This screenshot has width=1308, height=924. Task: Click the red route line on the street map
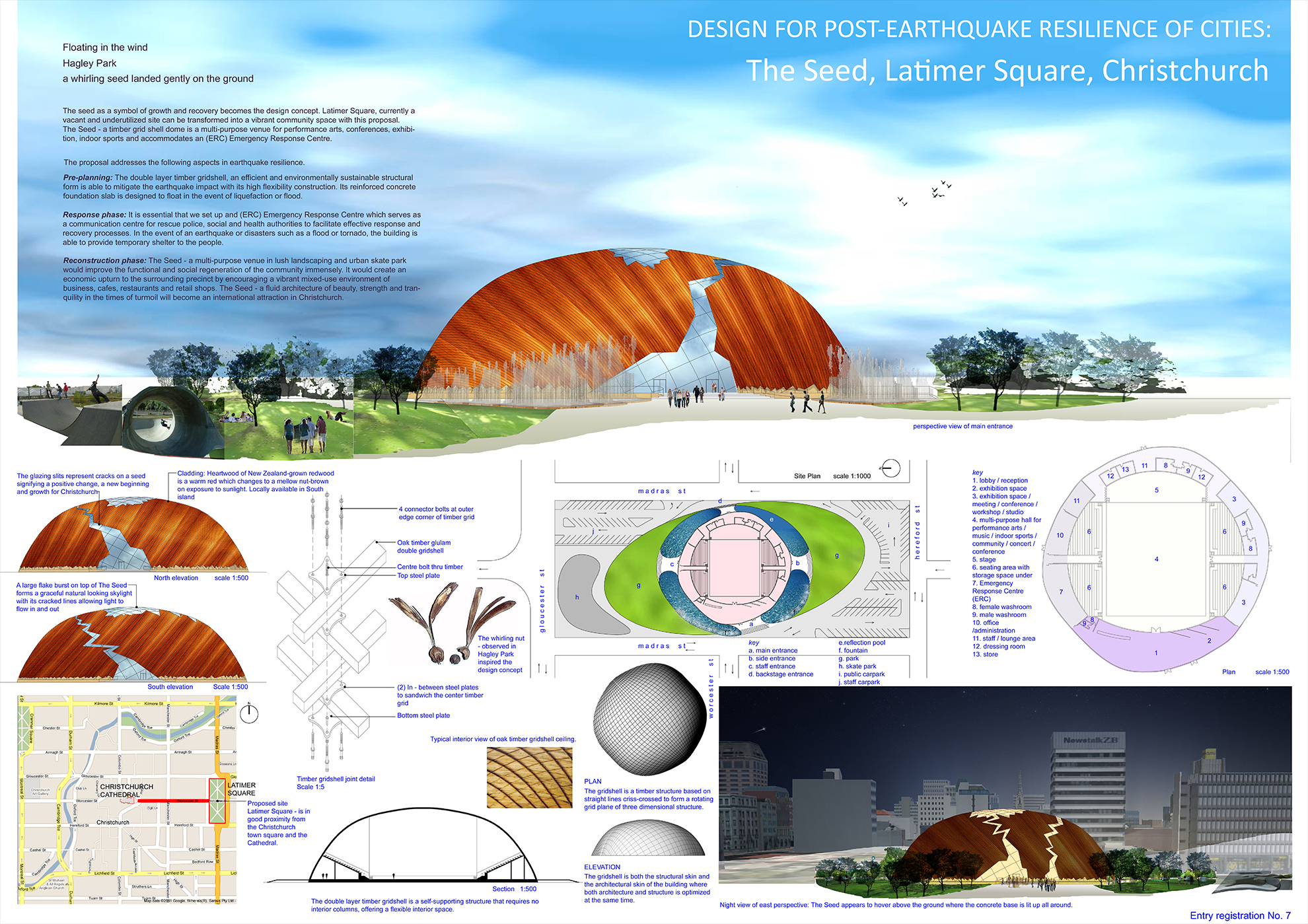pyautogui.click(x=173, y=800)
